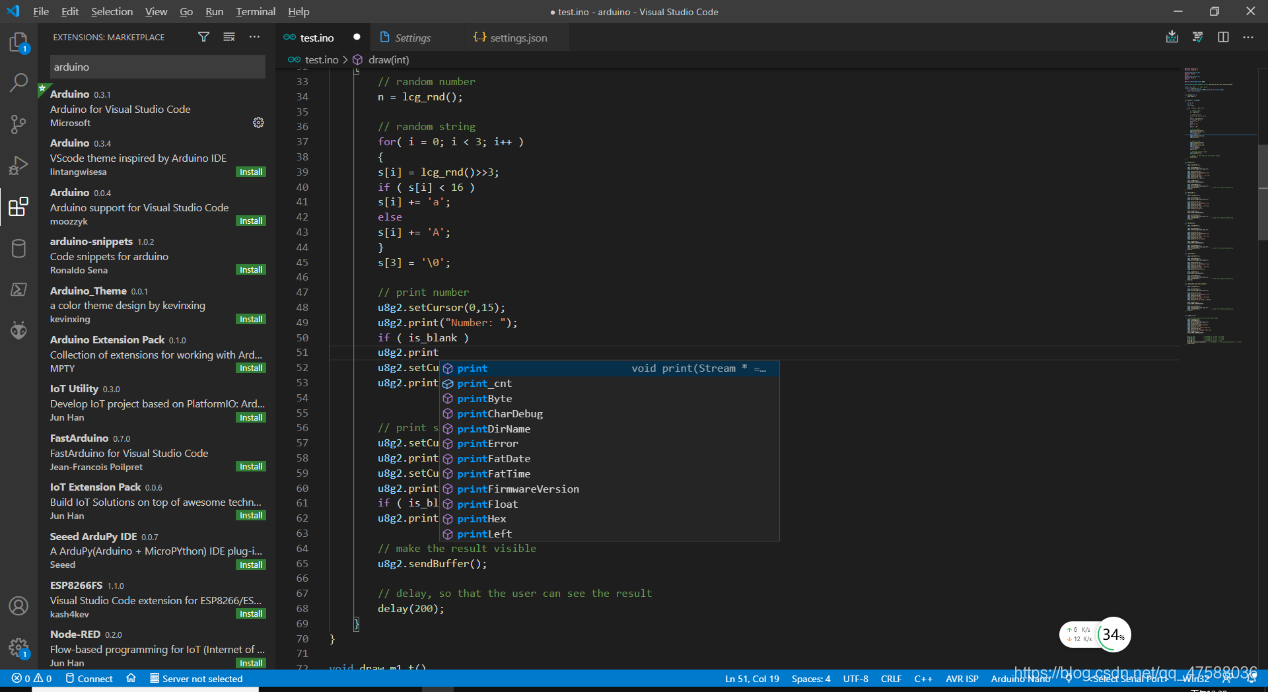Open the Accounts icon in activity bar
The height and width of the screenshot is (692, 1268).
coord(18,606)
